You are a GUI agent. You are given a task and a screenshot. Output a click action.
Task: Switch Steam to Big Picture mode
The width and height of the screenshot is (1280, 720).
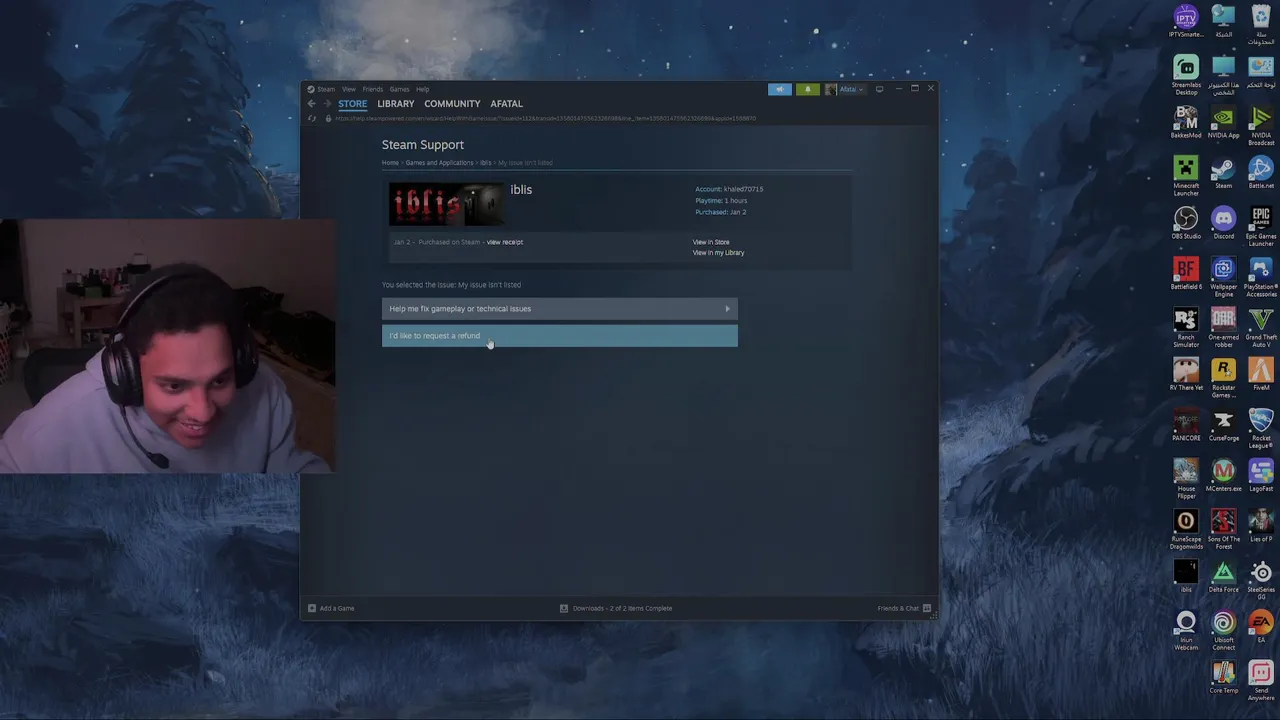pos(879,89)
